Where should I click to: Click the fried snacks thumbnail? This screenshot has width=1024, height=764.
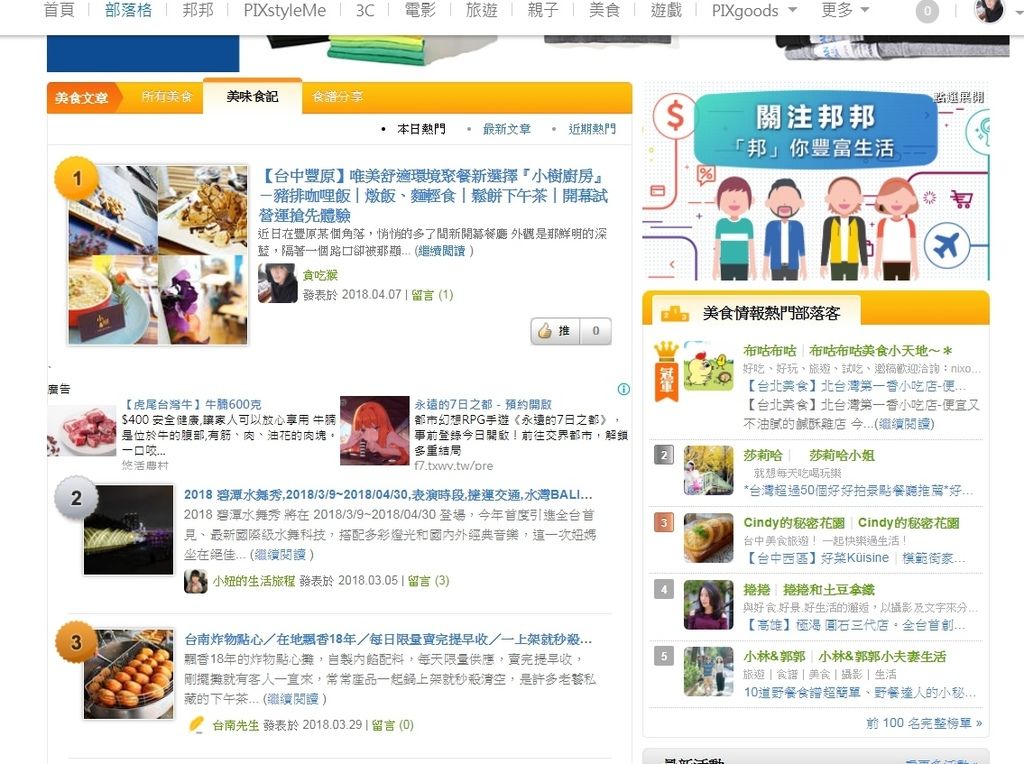click(129, 674)
